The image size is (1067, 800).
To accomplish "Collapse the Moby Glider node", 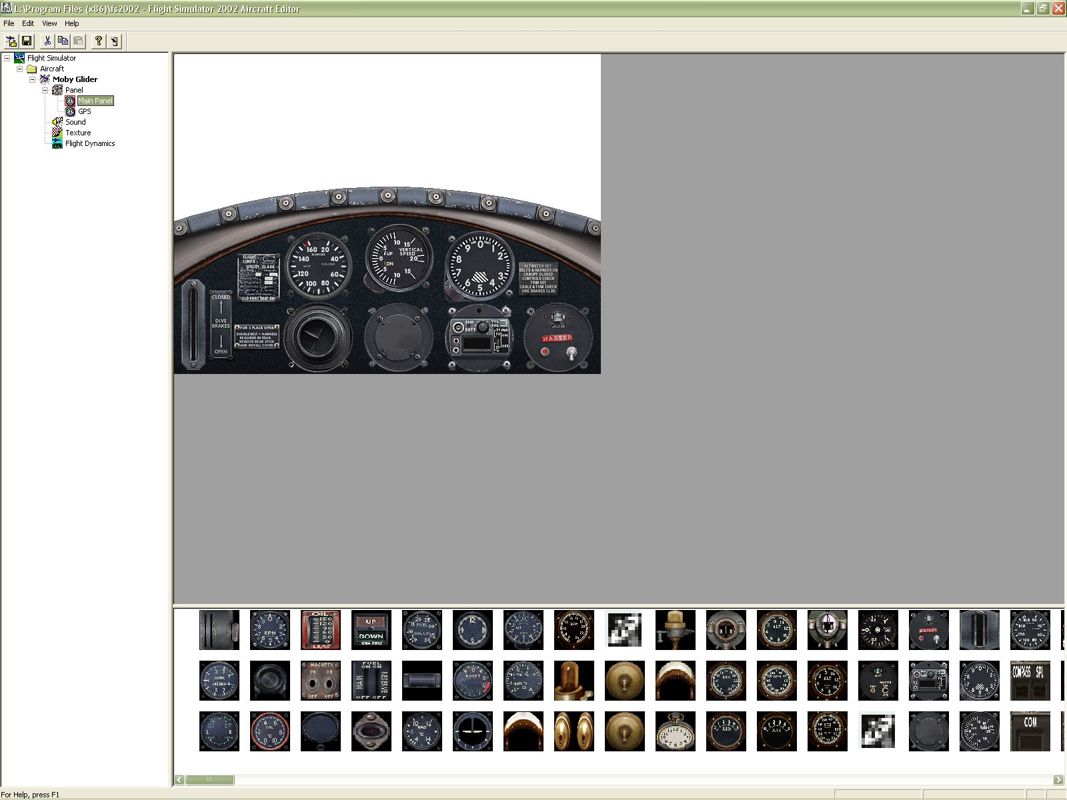I will click(32, 79).
